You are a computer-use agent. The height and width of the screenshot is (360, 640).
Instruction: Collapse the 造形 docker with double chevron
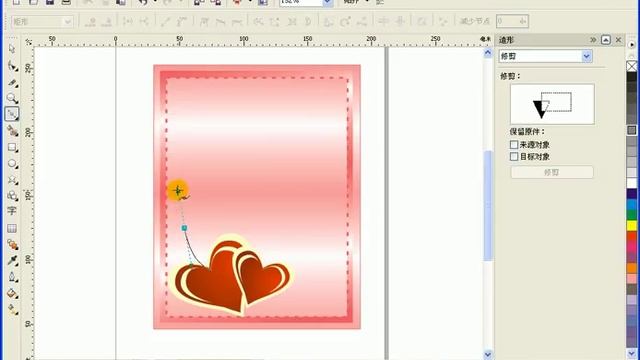point(593,40)
